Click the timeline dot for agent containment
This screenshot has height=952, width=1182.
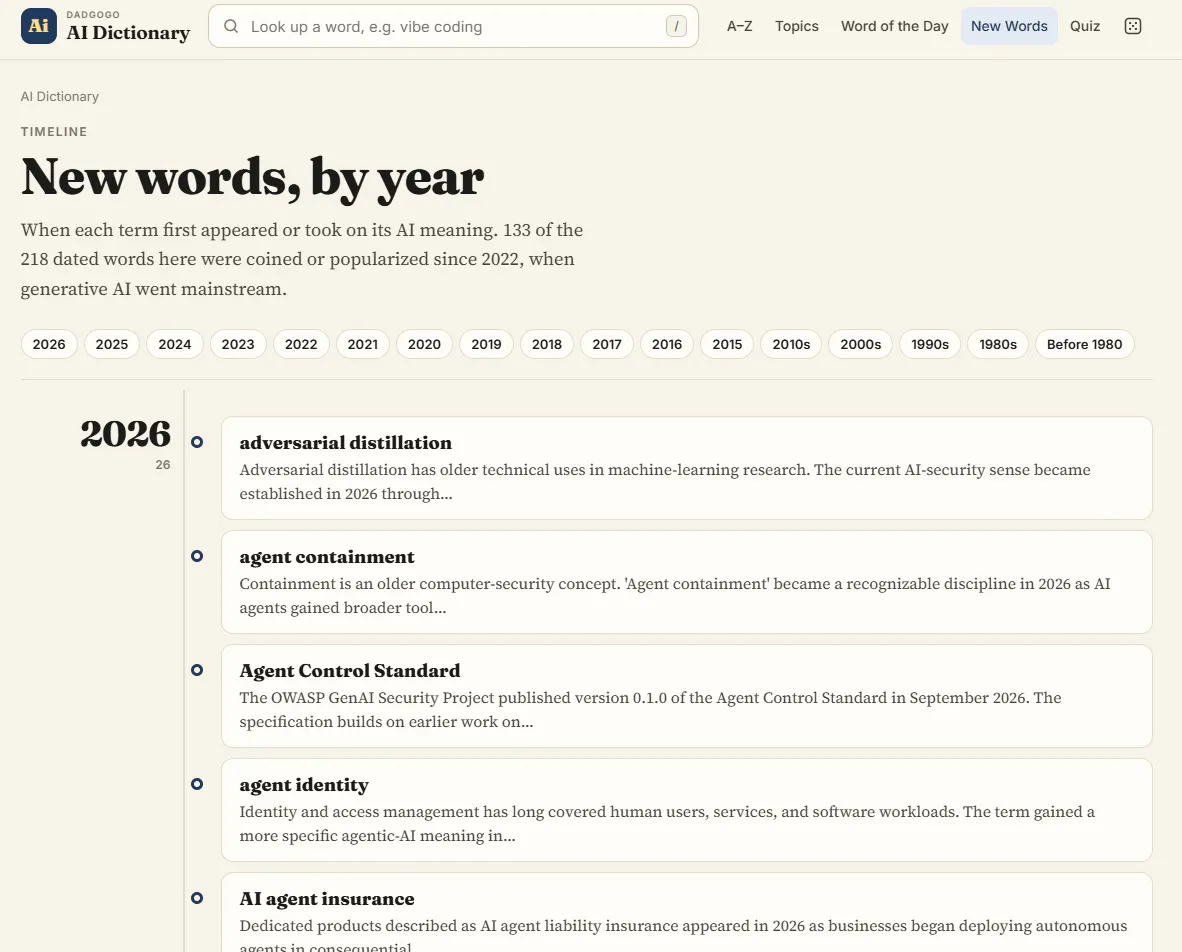197,556
